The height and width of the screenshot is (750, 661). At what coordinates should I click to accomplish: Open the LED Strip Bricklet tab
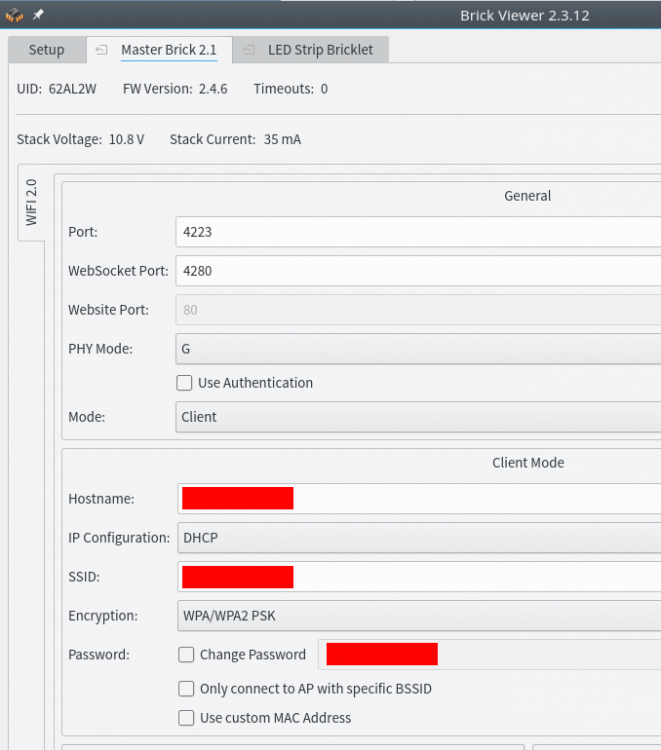point(311,50)
